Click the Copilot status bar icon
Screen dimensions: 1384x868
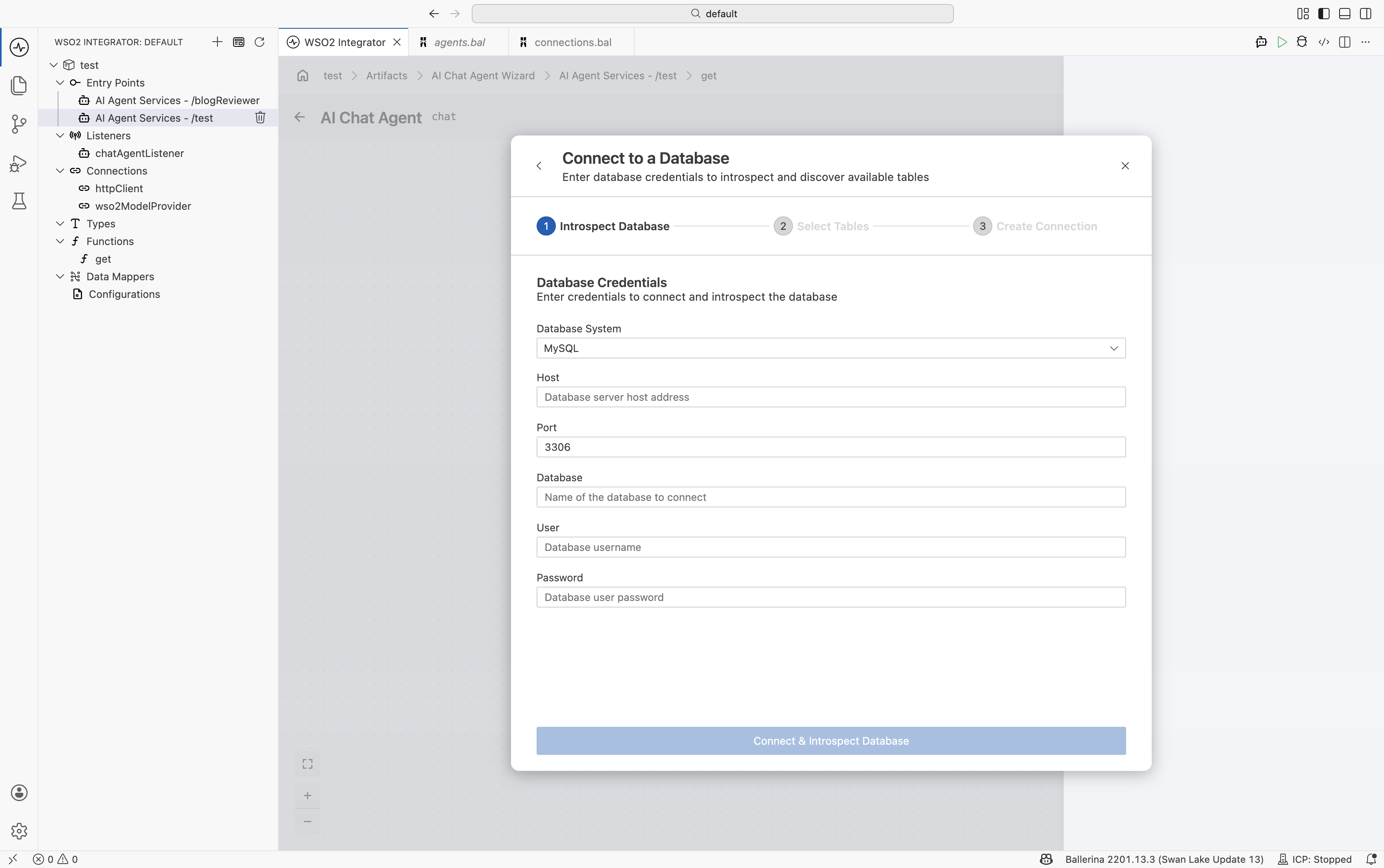[1046, 859]
